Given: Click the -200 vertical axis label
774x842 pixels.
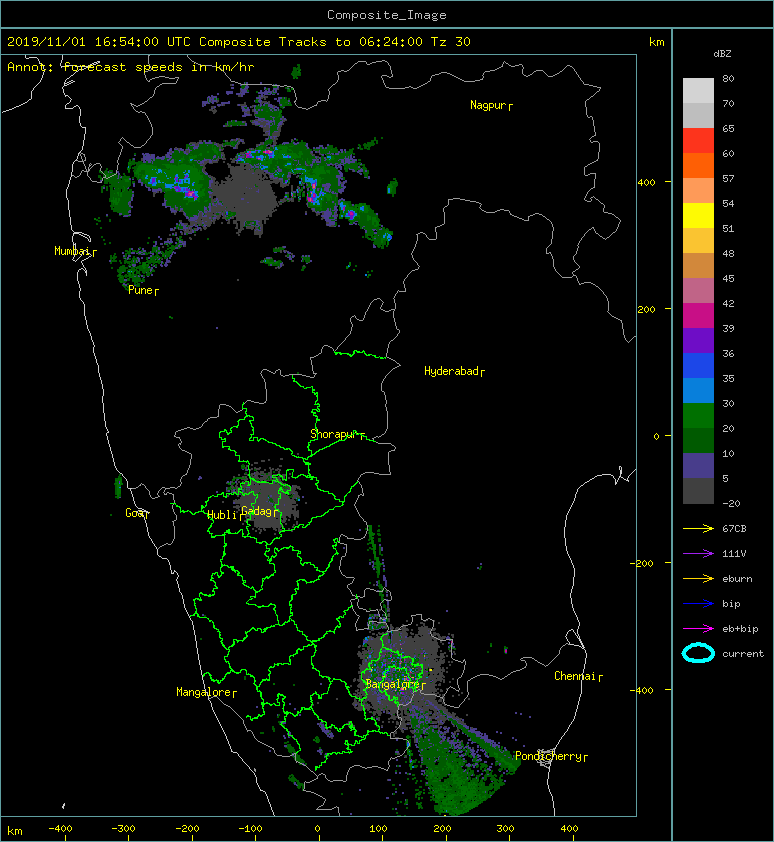Looking at the screenshot, I should coord(642,563).
